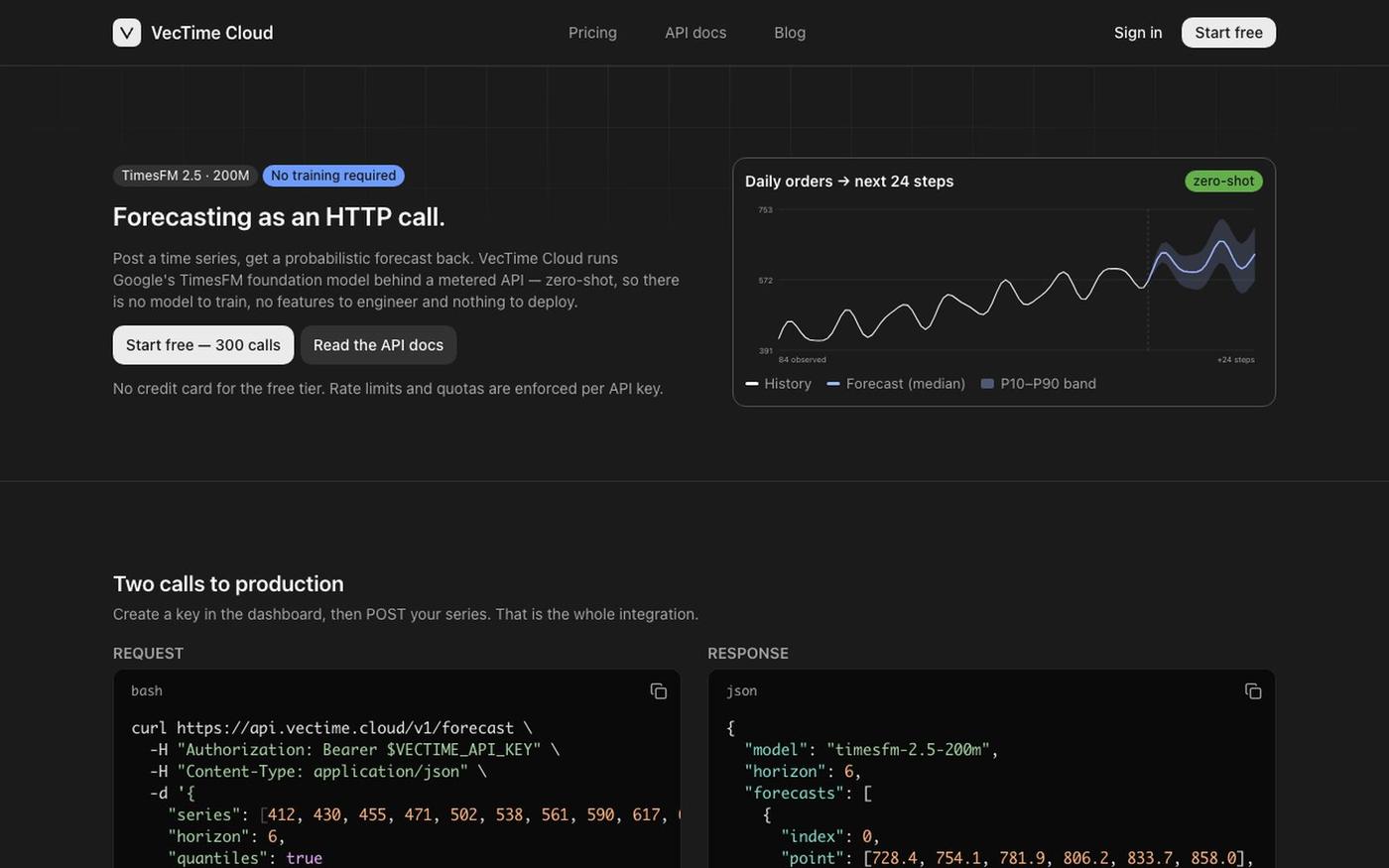Open the Pricing page
This screenshot has height=868, width=1389.
pyautogui.click(x=592, y=33)
